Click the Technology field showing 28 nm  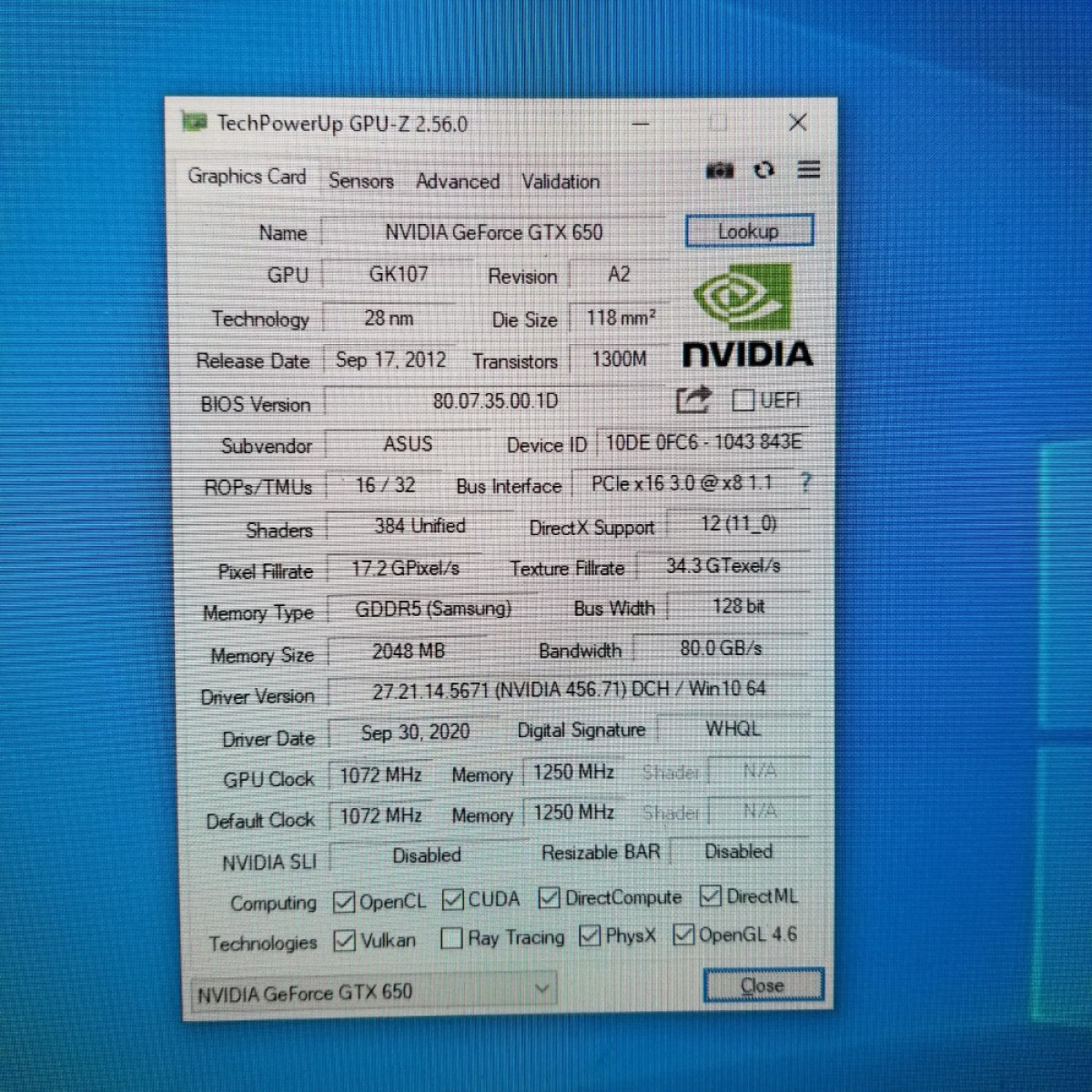pyautogui.click(x=389, y=318)
